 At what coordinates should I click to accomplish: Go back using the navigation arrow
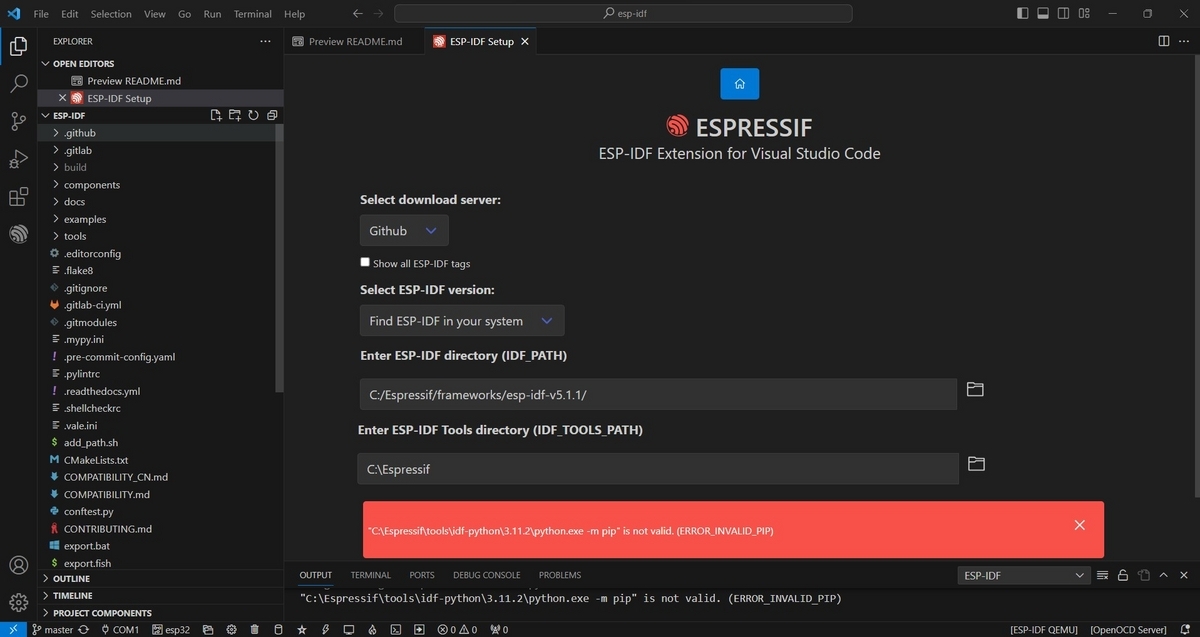point(358,14)
